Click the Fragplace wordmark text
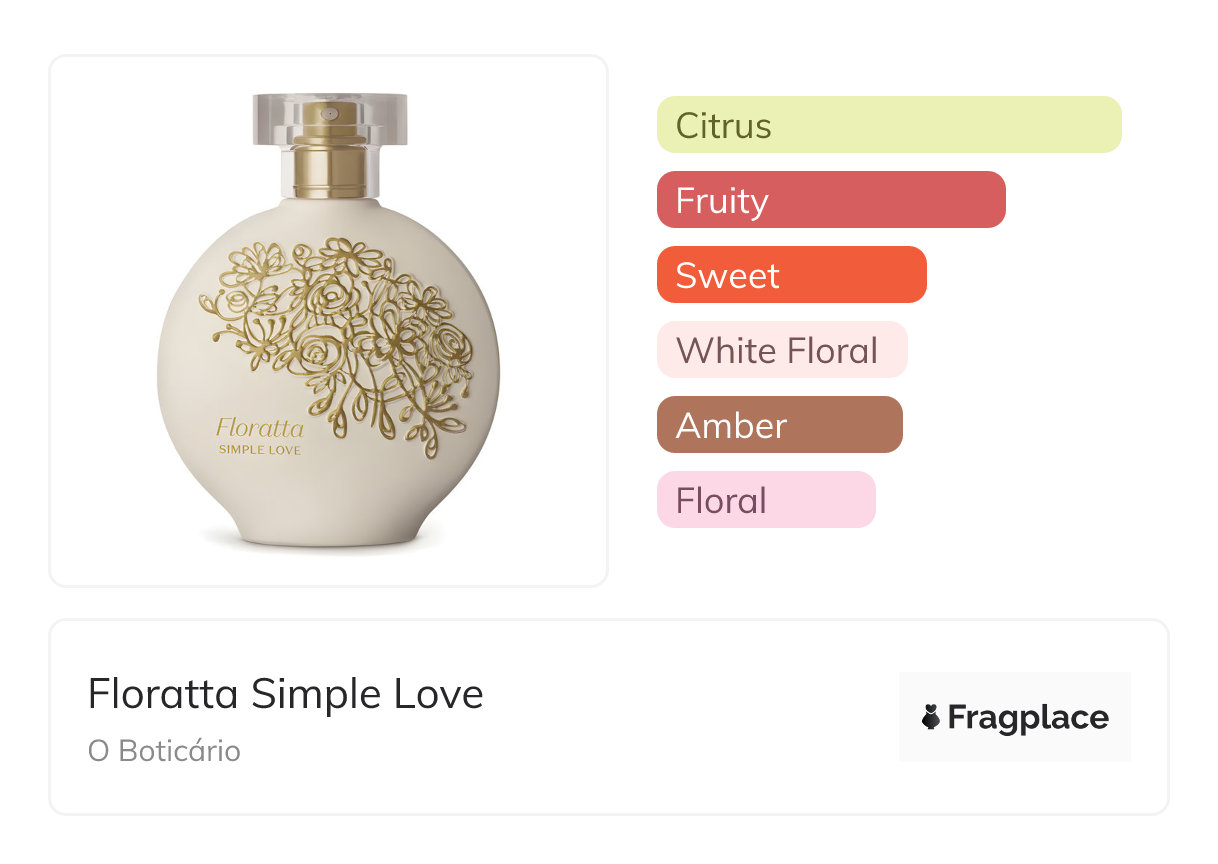The image size is (1218, 864). coord(1028,718)
